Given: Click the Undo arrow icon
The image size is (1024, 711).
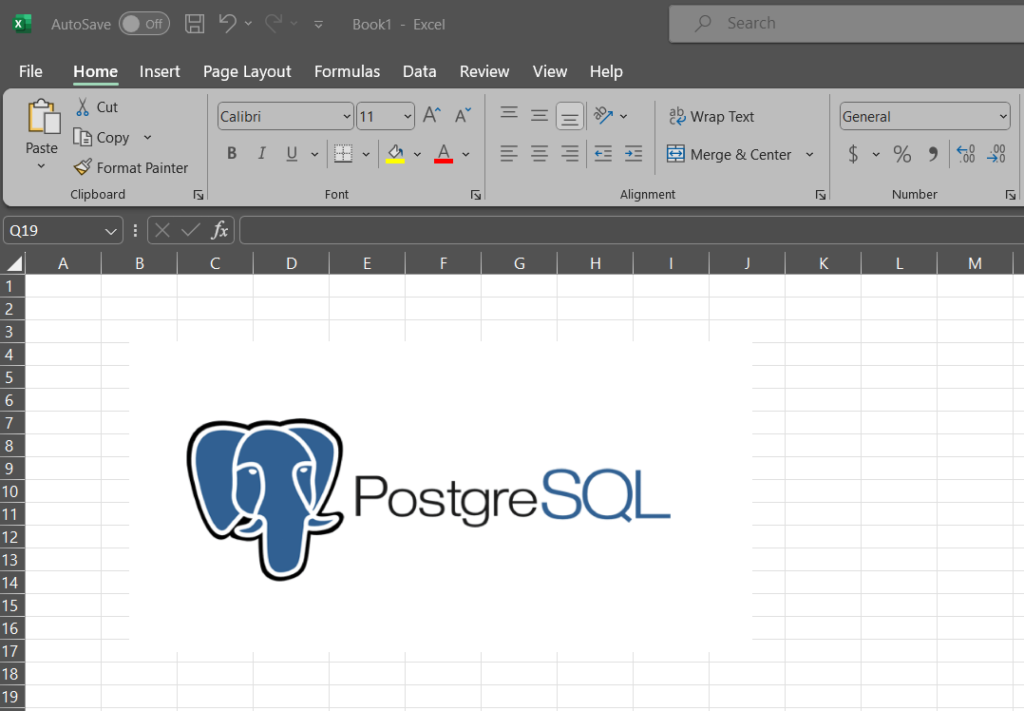Looking at the screenshot, I should (227, 24).
